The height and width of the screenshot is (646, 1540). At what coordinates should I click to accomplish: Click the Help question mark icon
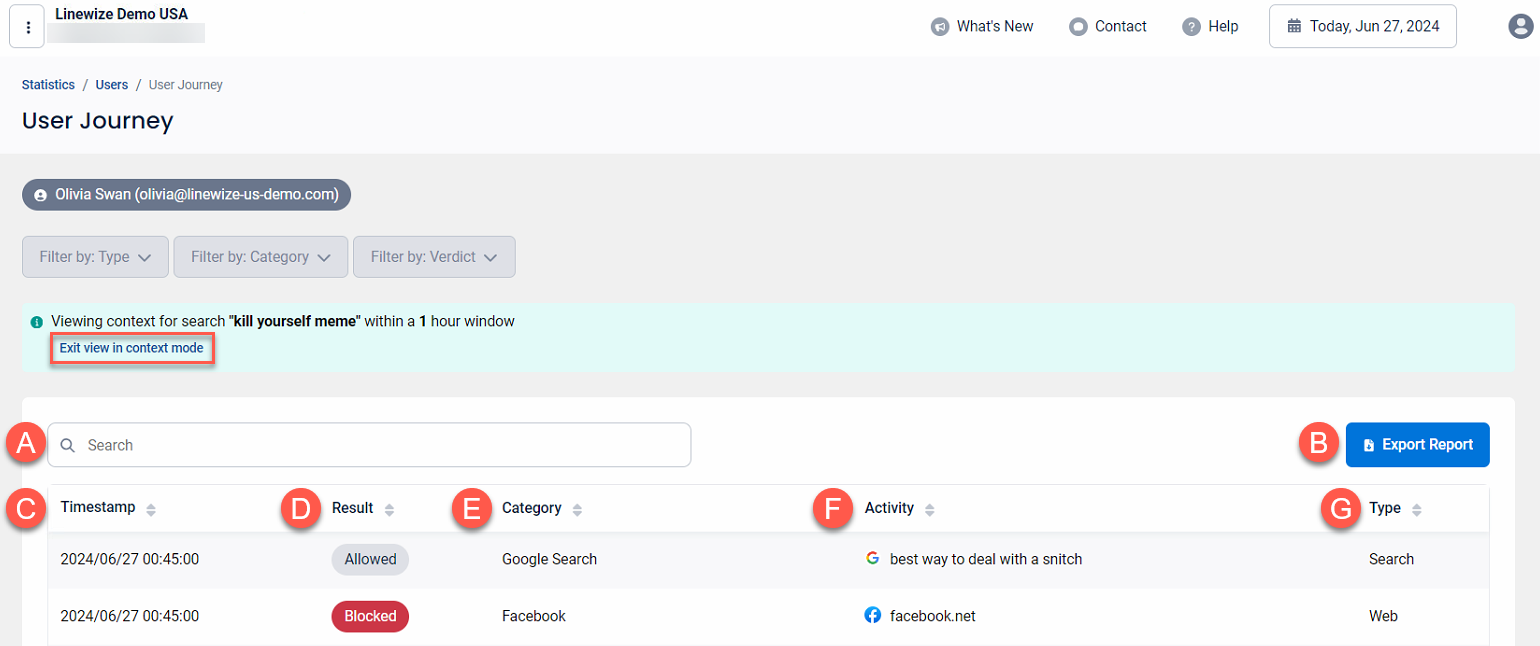(x=1190, y=26)
